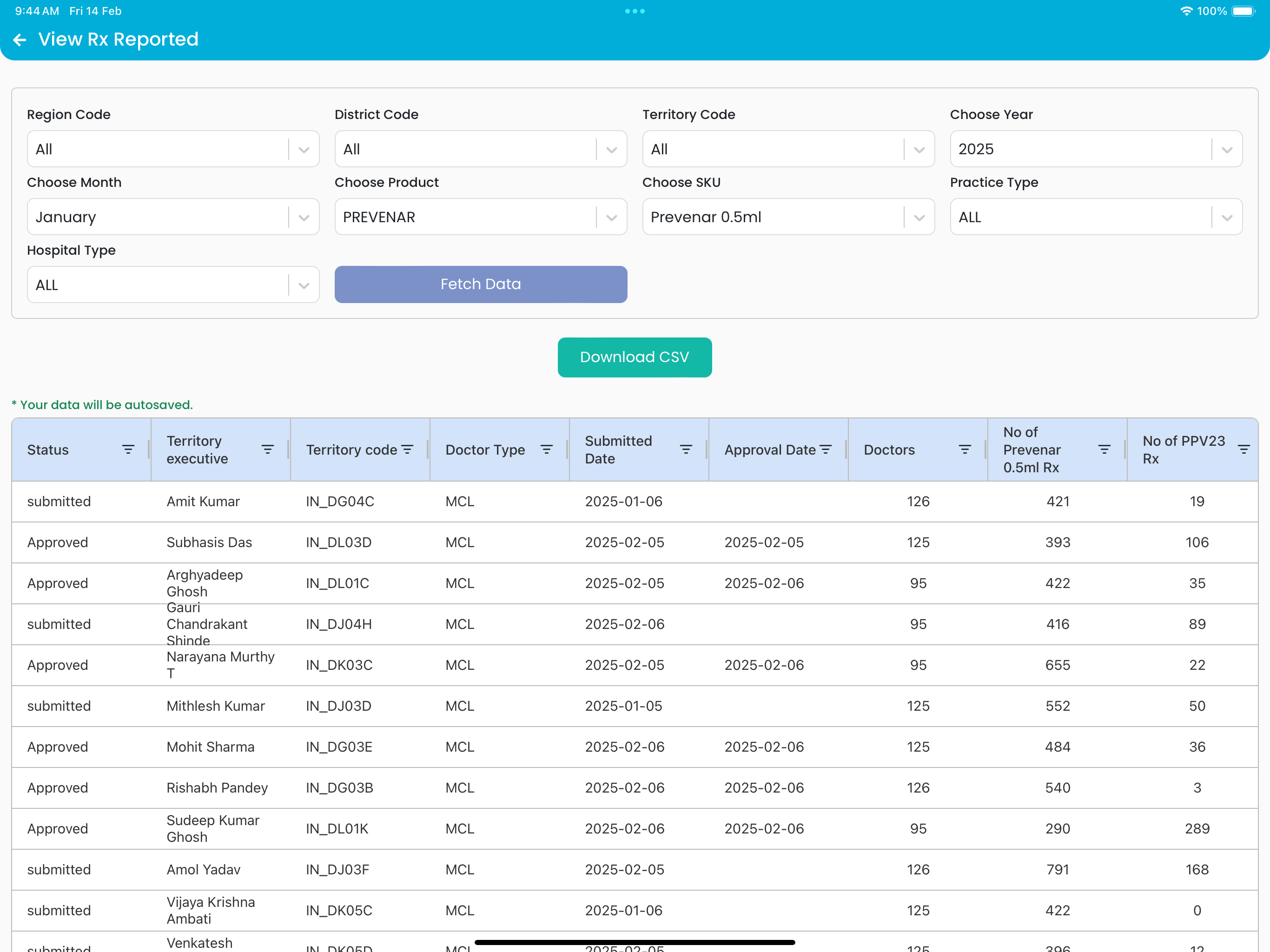Viewport: 1270px width, 952px height.
Task: Tap Narayana Murthy T name cell
Action: click(x=220, y=665)
